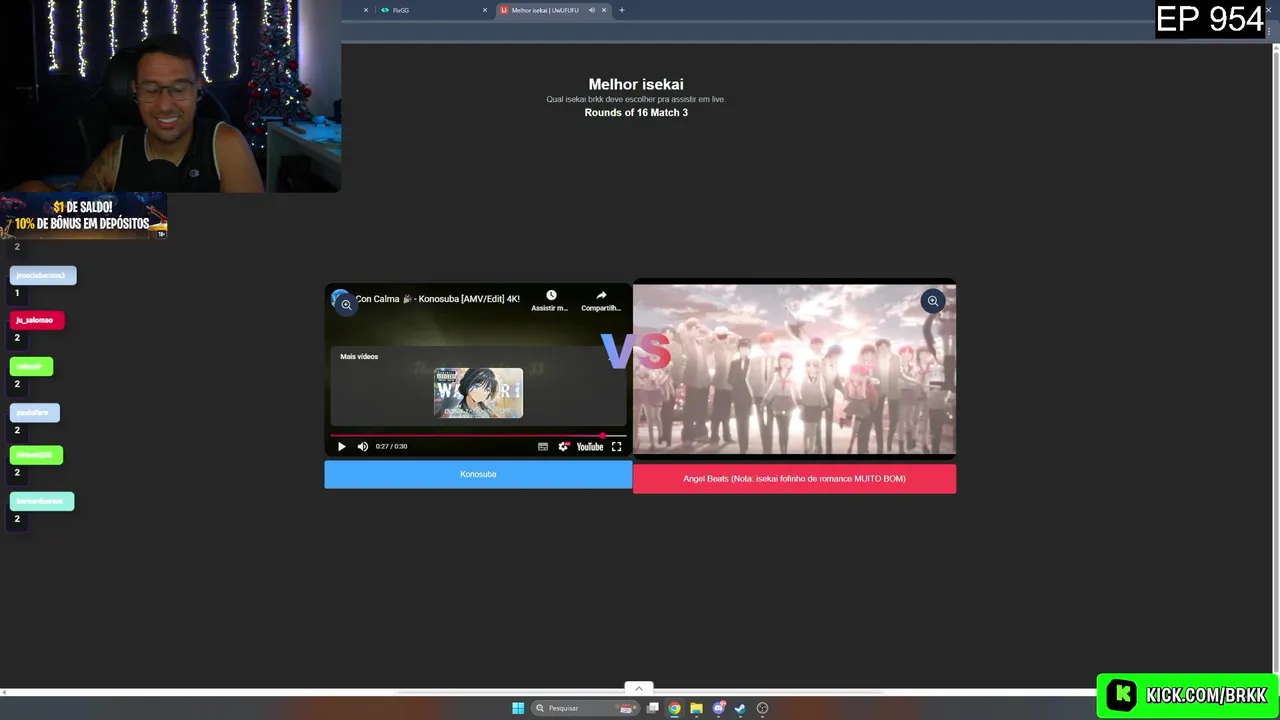Click the Rounds of 16 Match 3 text

pyautogui.click(x=636, y=113)
